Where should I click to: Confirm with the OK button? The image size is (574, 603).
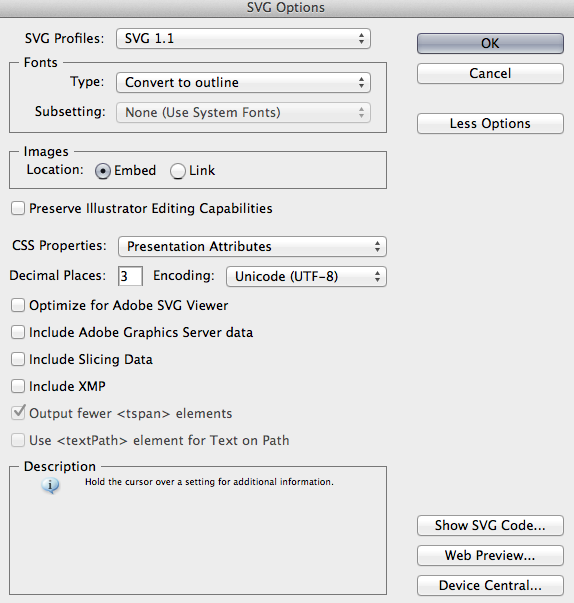pyautogui.click(x=490, y=43)
